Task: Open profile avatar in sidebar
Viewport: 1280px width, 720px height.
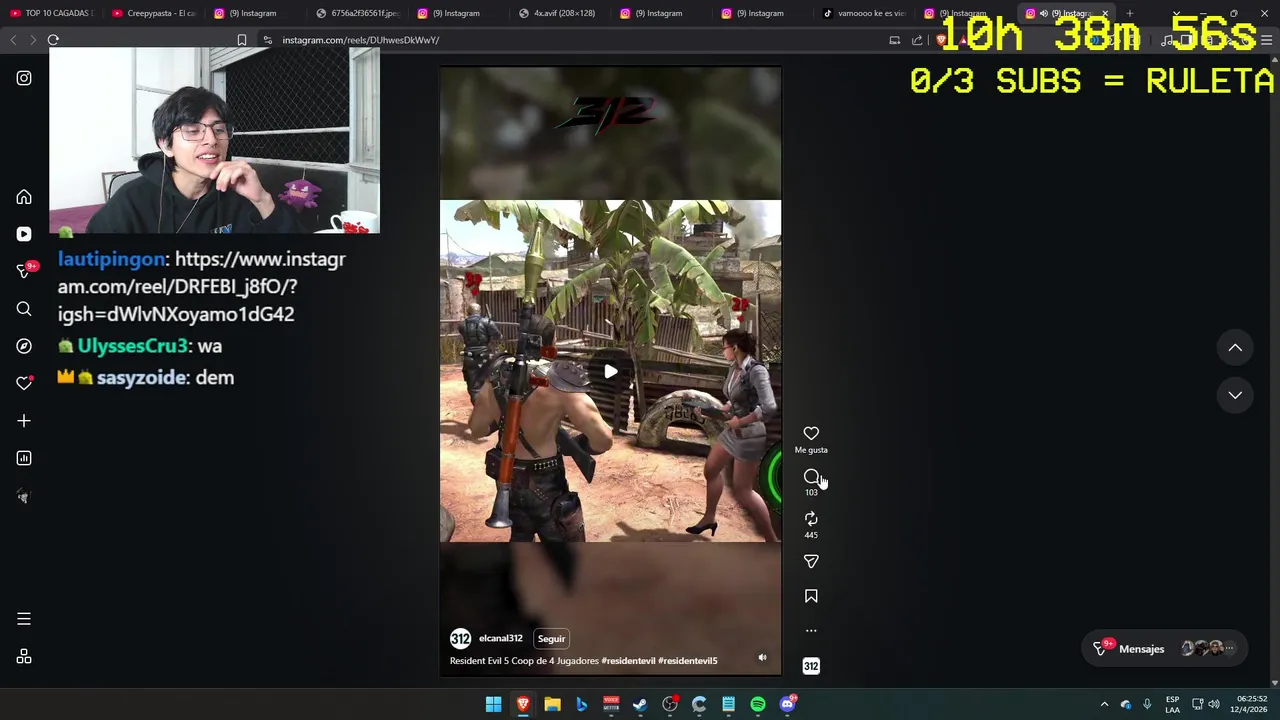Action: click(x=24, y=496)
